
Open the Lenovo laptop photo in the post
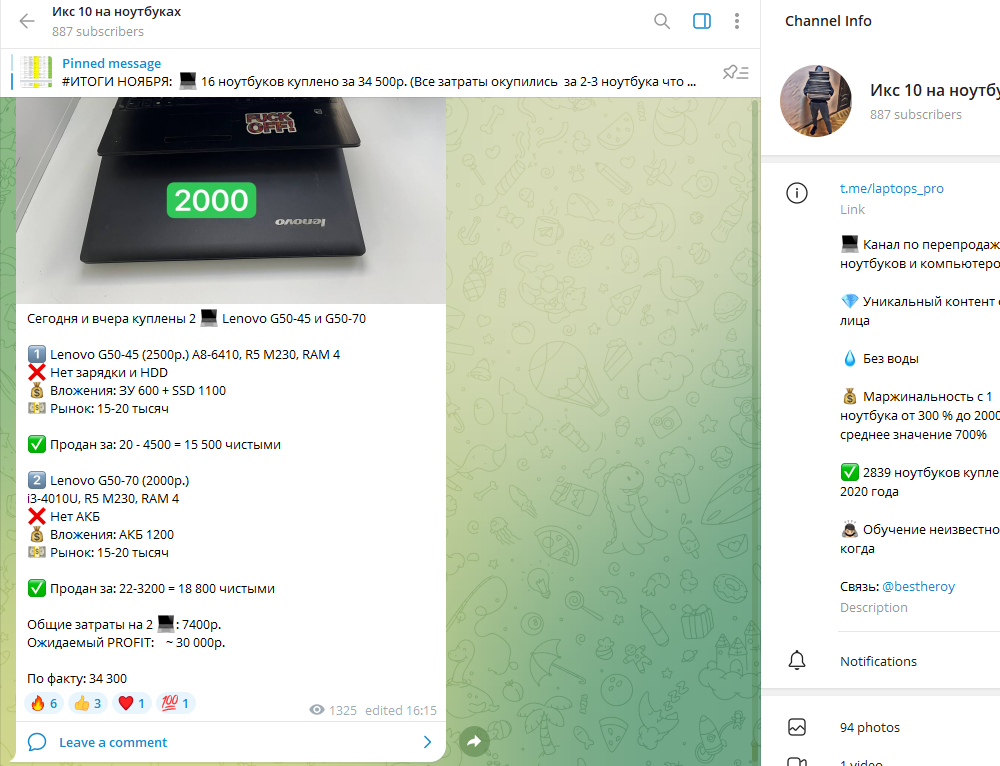[x=230, y=200]
